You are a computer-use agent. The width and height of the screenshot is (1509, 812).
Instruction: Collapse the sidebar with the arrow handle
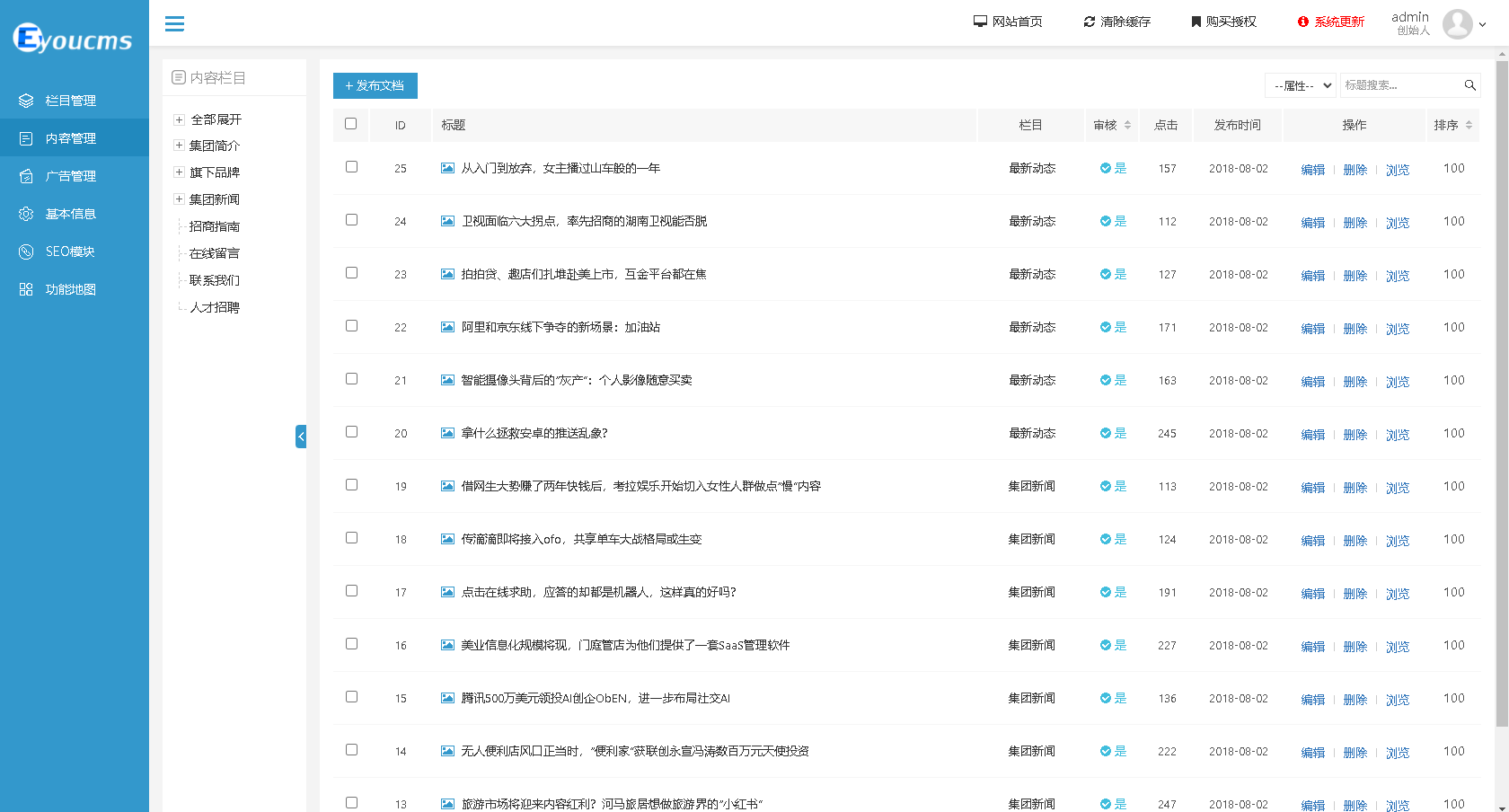point(301,437)
